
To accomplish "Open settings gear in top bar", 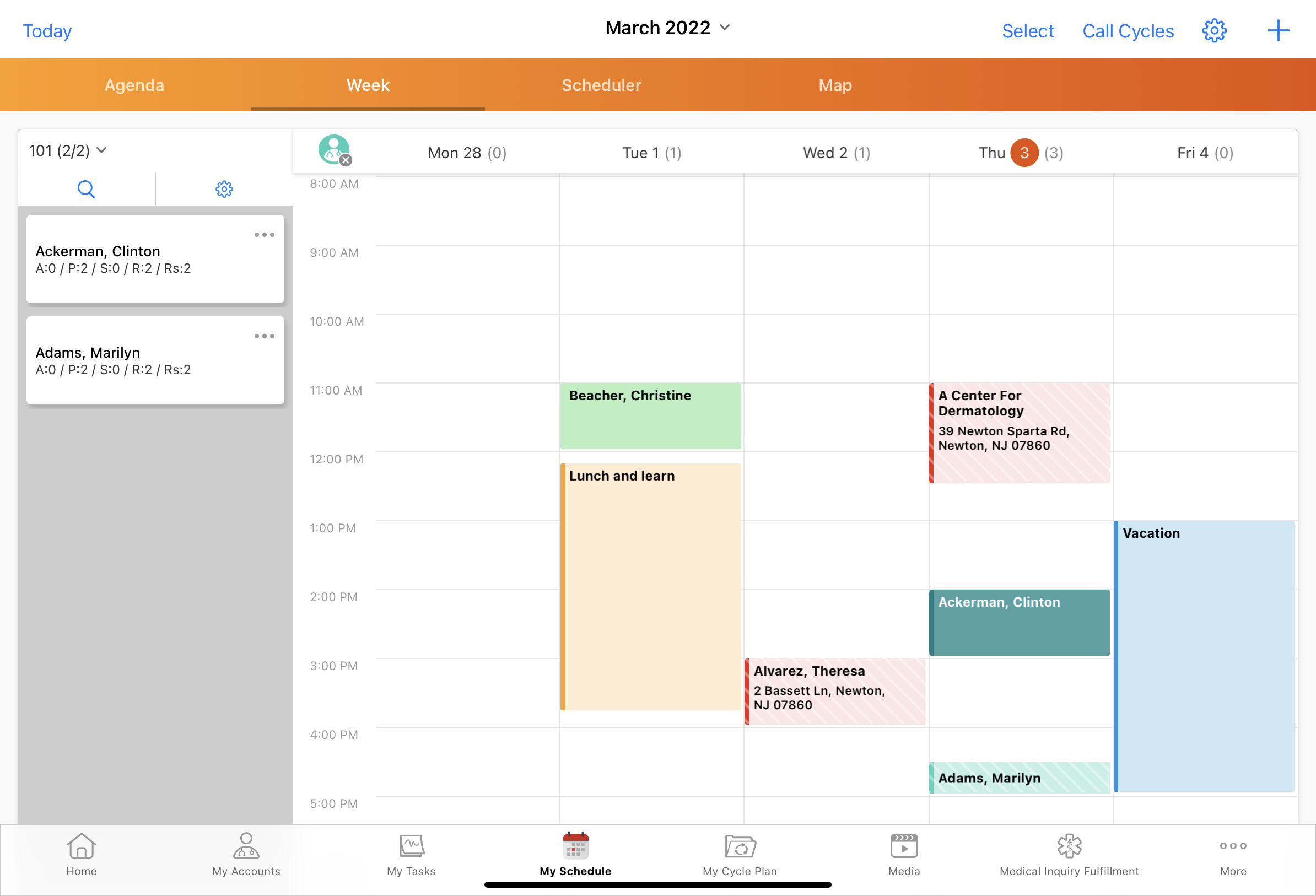I will point(1213,31).
